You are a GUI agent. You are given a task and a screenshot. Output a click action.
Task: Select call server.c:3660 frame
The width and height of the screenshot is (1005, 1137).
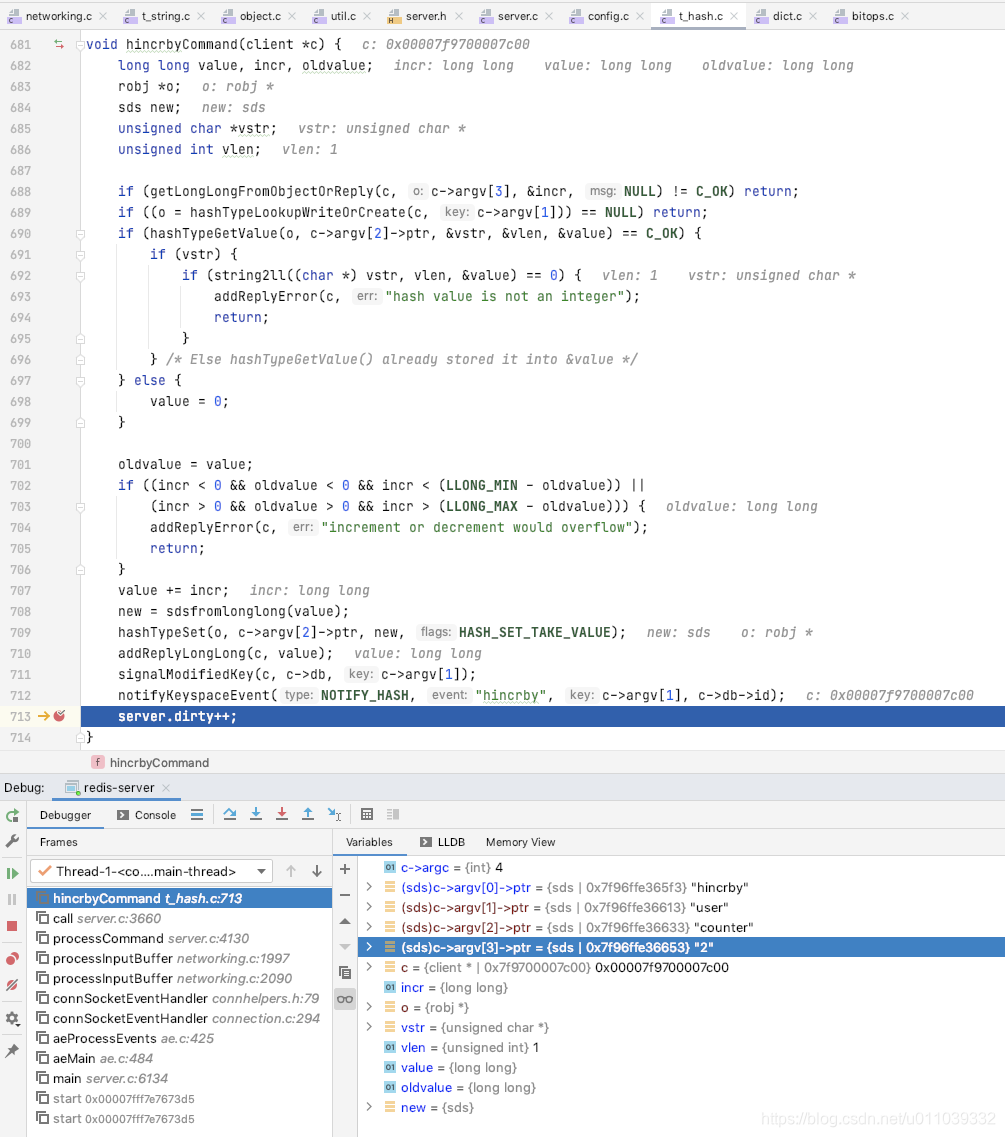coord(179,918)
